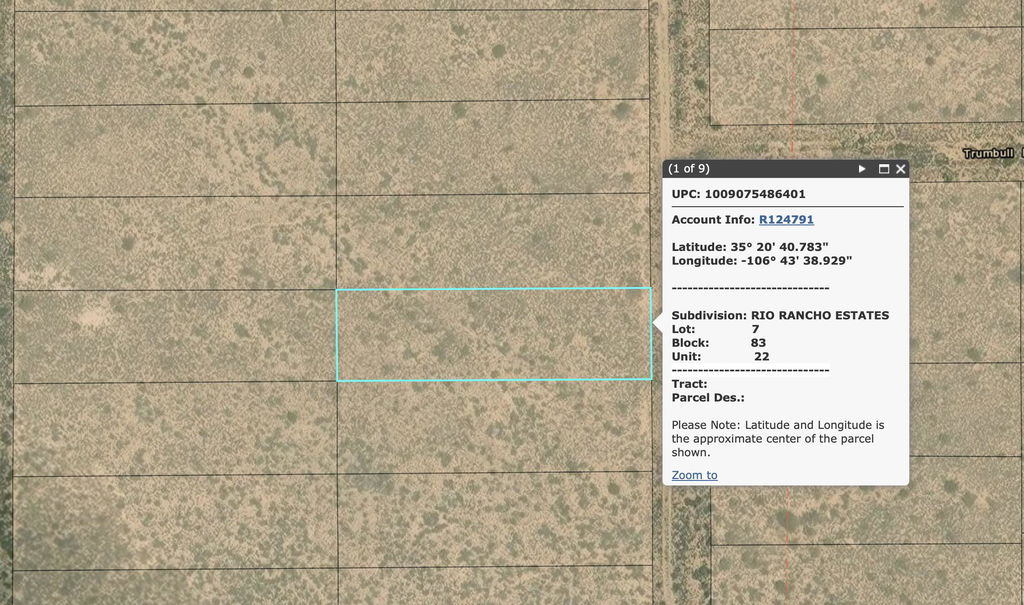Select the parcel directly above highlighted lot
Image resolution: width=1024 pixels, height=605 pixels.
493,242
